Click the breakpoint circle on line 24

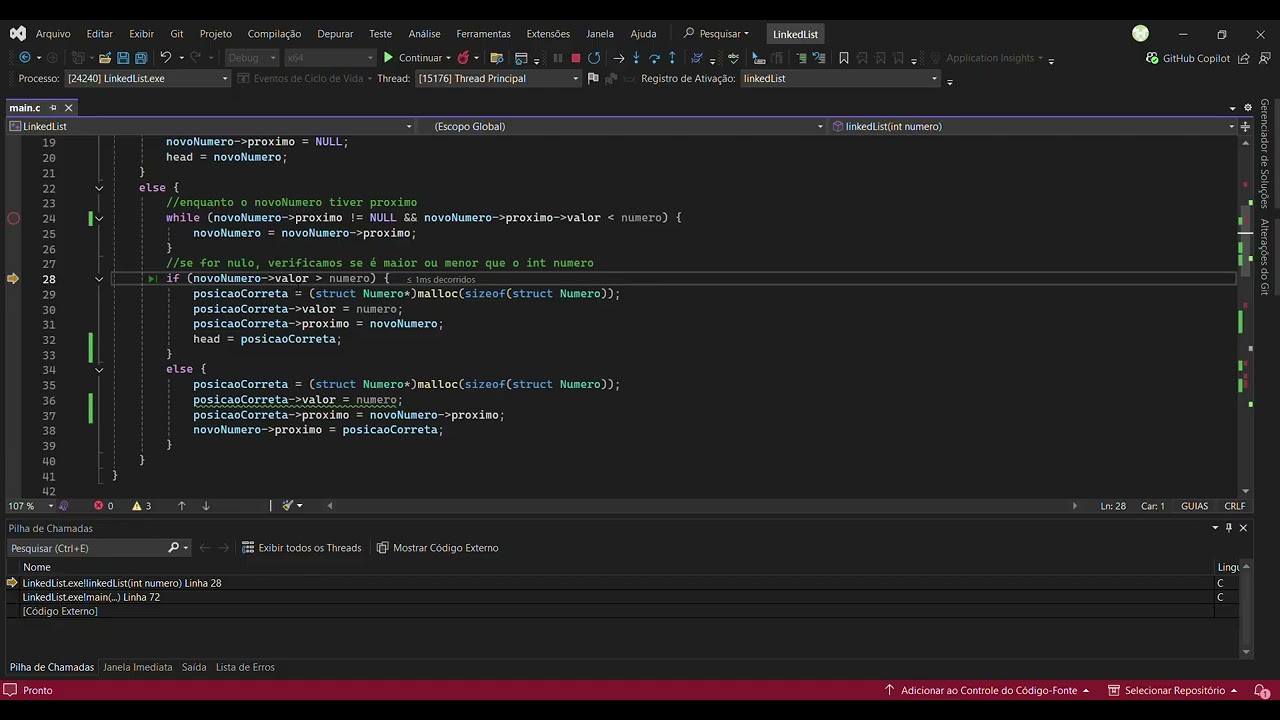[x=13, y=218]
